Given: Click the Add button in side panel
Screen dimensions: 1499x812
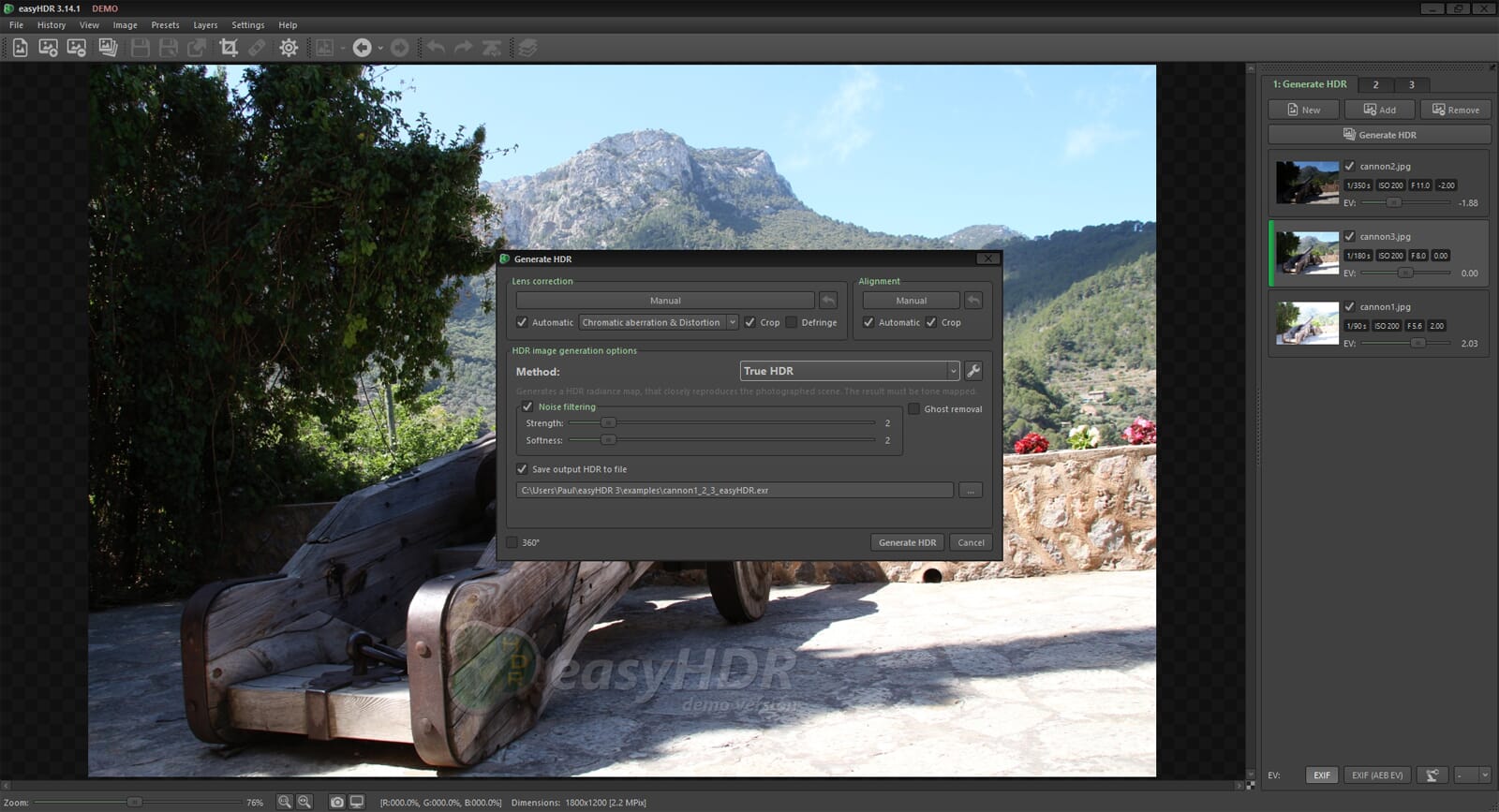Looking at the screenshot, I should 1379,110.
